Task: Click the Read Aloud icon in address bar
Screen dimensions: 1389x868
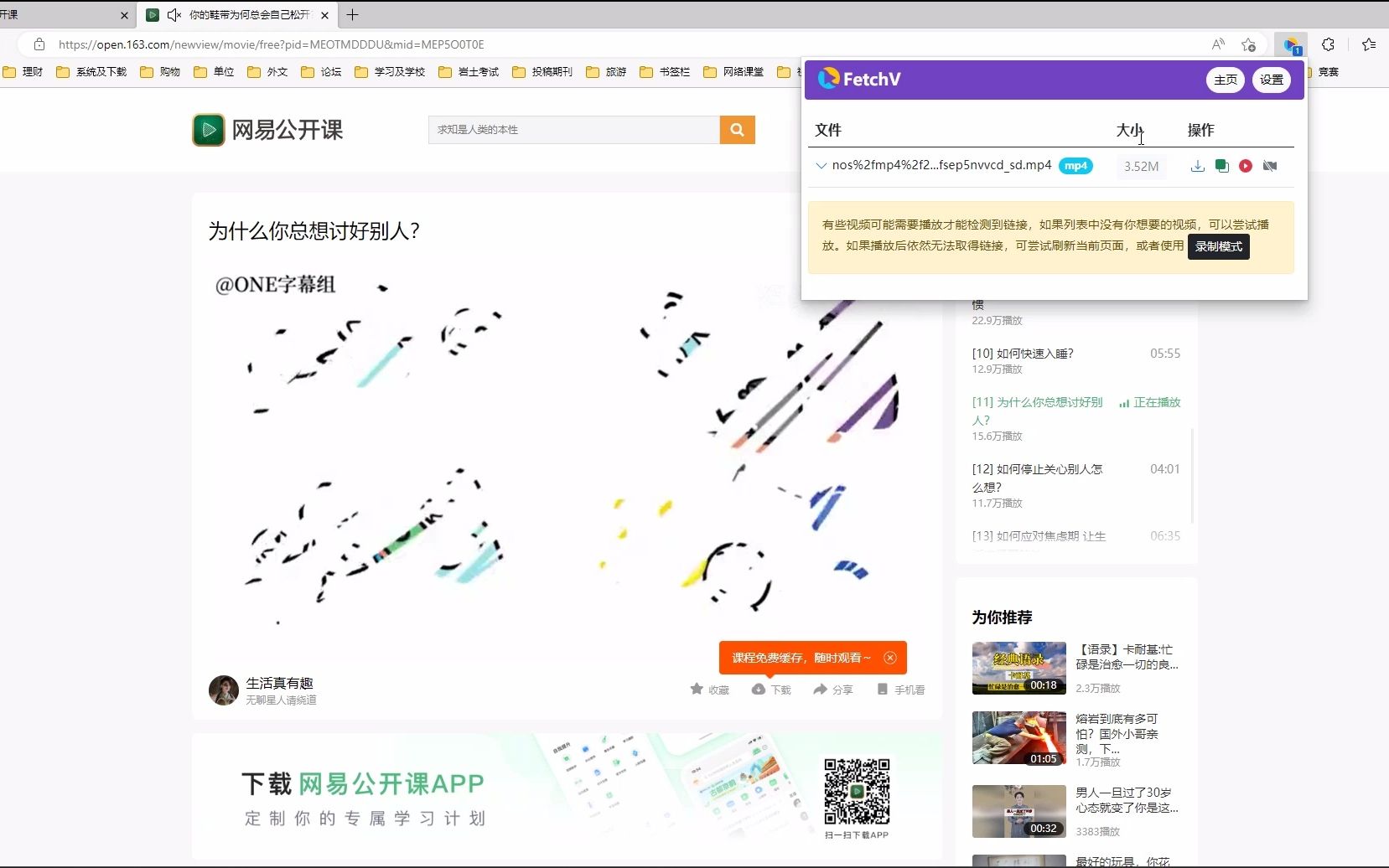Action: (1218, 44)
